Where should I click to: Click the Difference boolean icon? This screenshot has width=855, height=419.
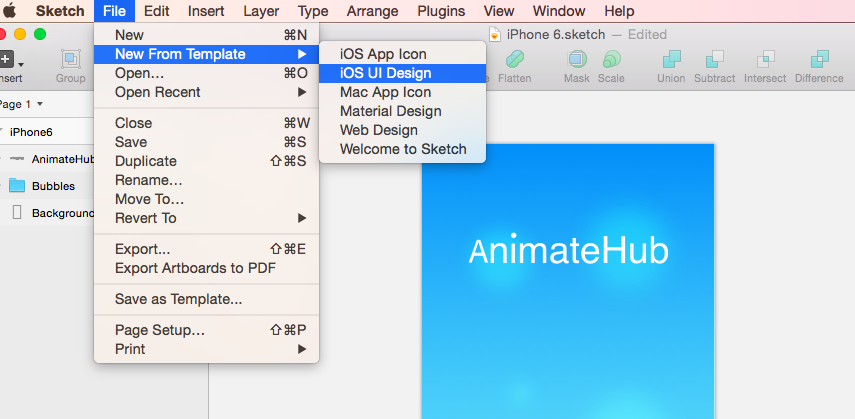point(819,59)
